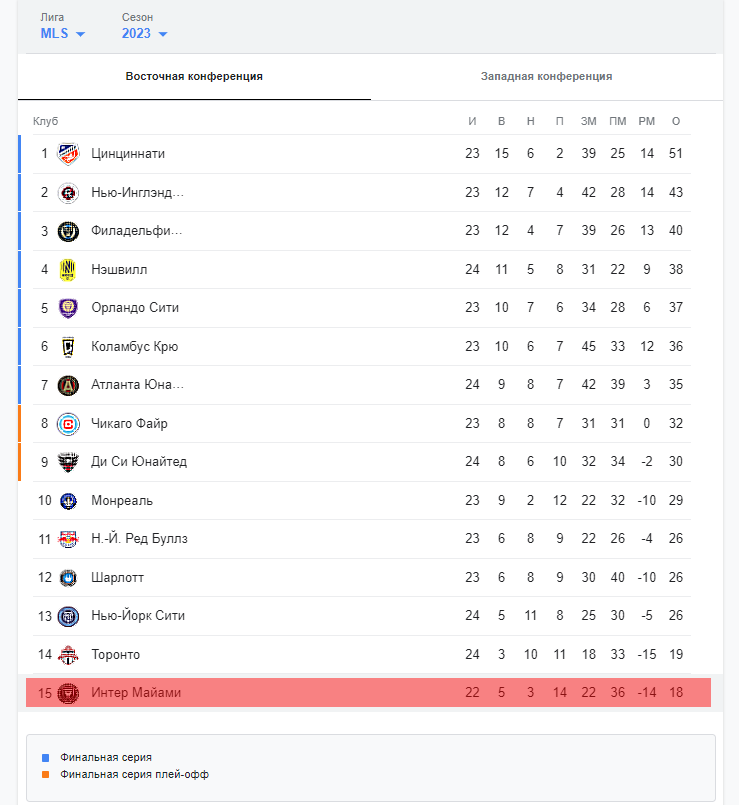Screen dimensions: 739x805
Task: Switch to Западная конференция tab
Action: pyautogui.click(x=546, y=77)
